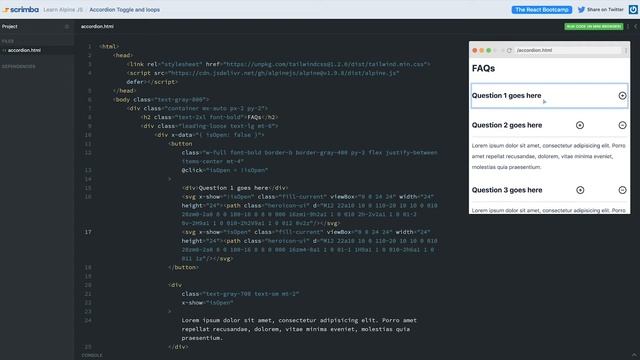
Task: Expand the DEPENDENCIES section
Action: point(18,66)
